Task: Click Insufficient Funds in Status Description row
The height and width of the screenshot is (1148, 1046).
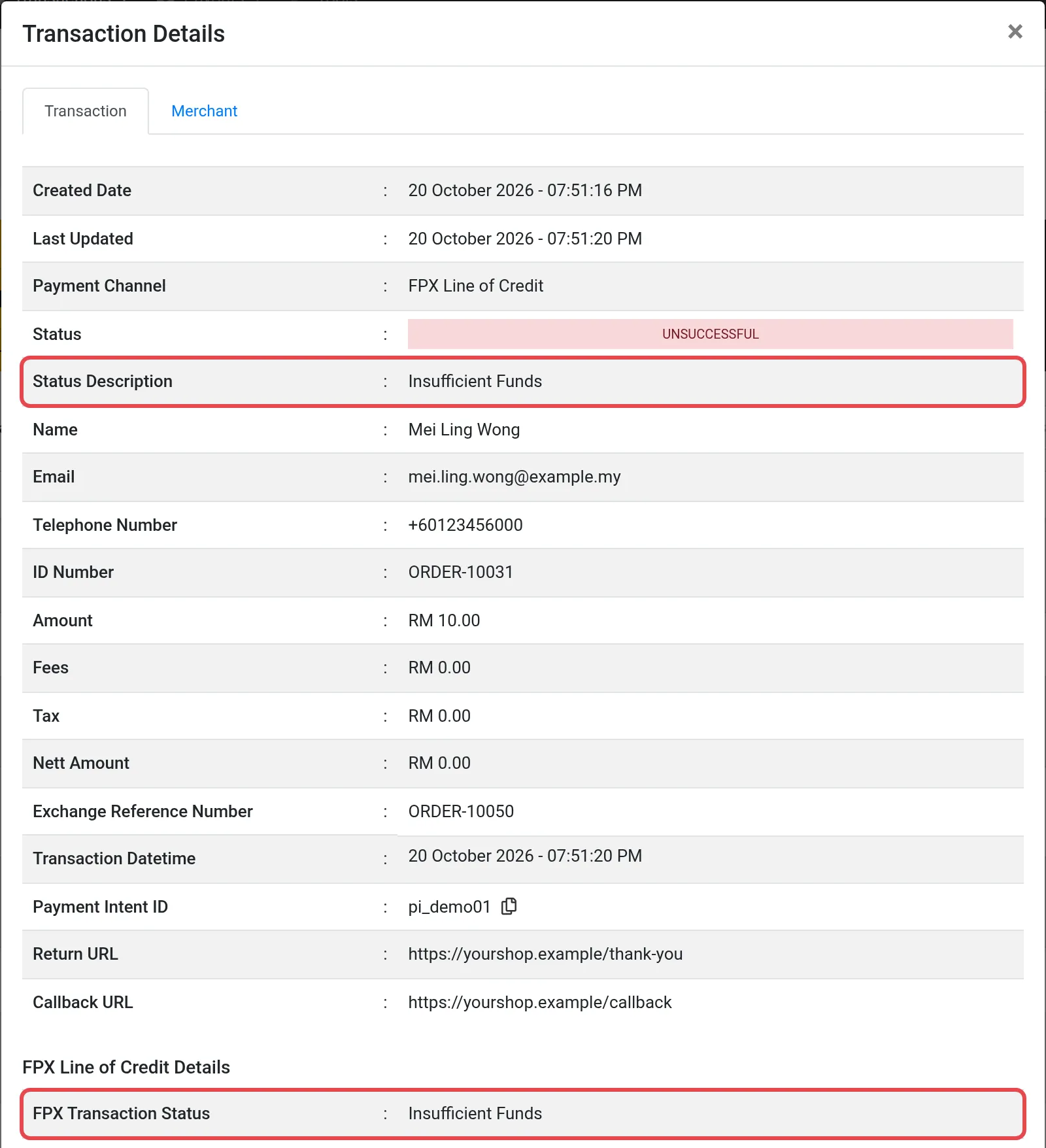Action: coord(475,381)
